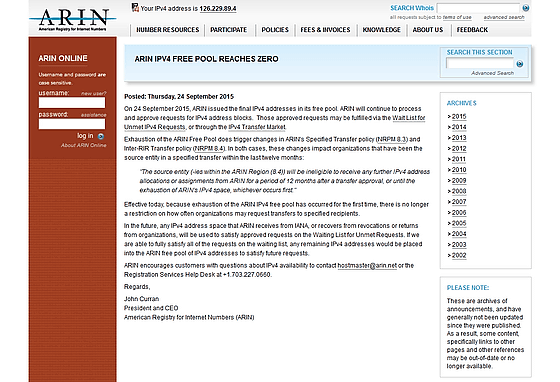Focus the password input field

(72, 124)
